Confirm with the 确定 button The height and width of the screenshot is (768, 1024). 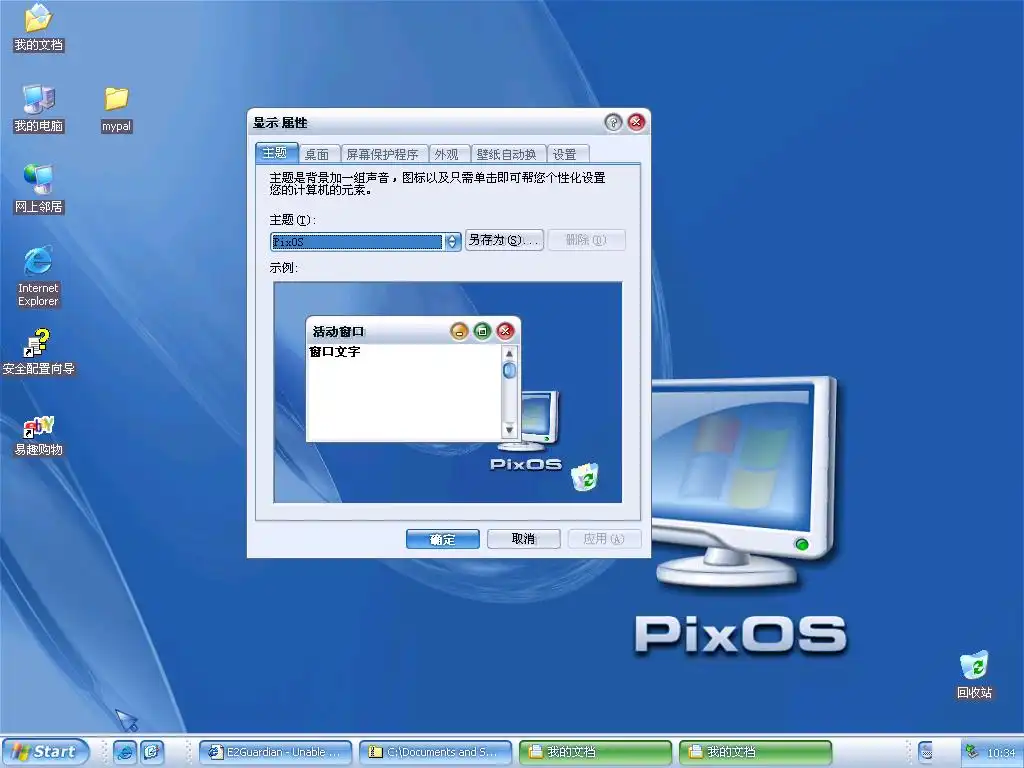(443, 539)
